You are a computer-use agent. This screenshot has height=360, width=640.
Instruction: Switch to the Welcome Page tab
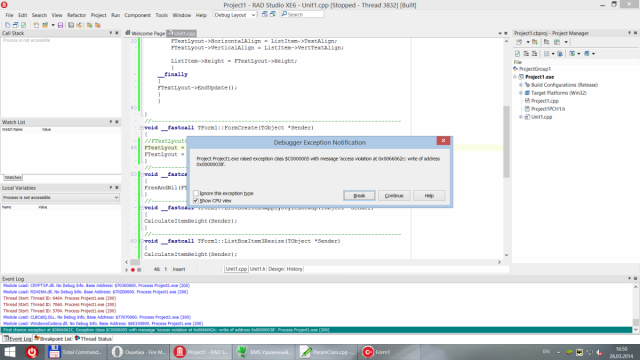145,33
